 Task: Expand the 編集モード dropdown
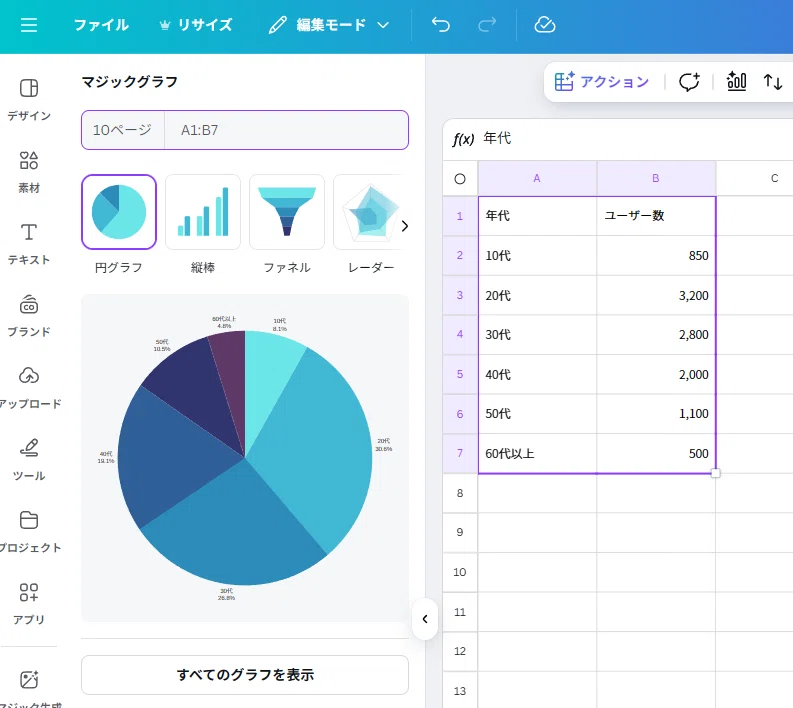click(x=329, y=25)
